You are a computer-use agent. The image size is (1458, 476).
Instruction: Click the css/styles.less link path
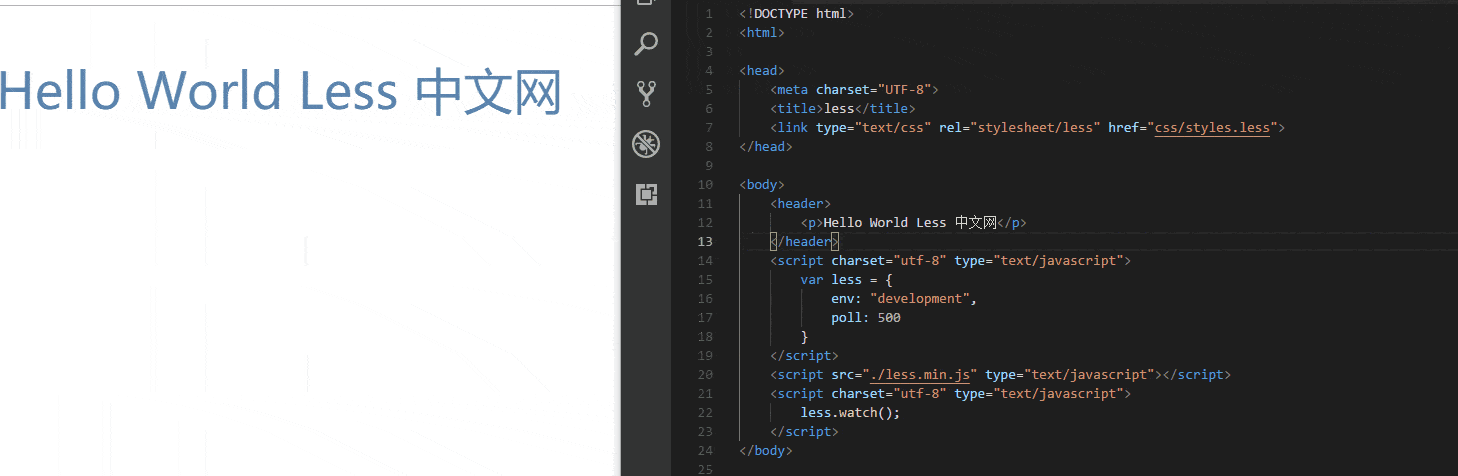tap(1212, 128)
